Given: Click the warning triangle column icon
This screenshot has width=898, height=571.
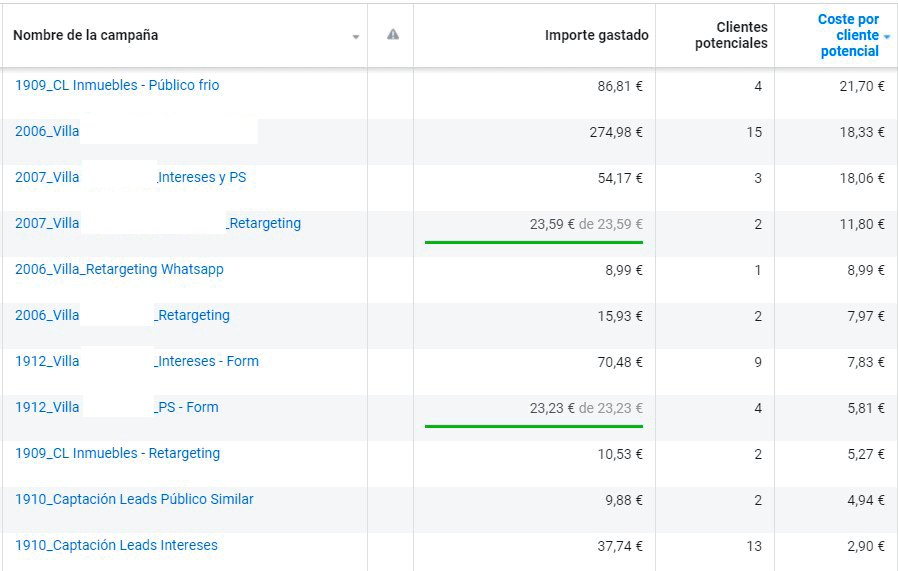Looking at the screenshot, I should pos(393,35).
